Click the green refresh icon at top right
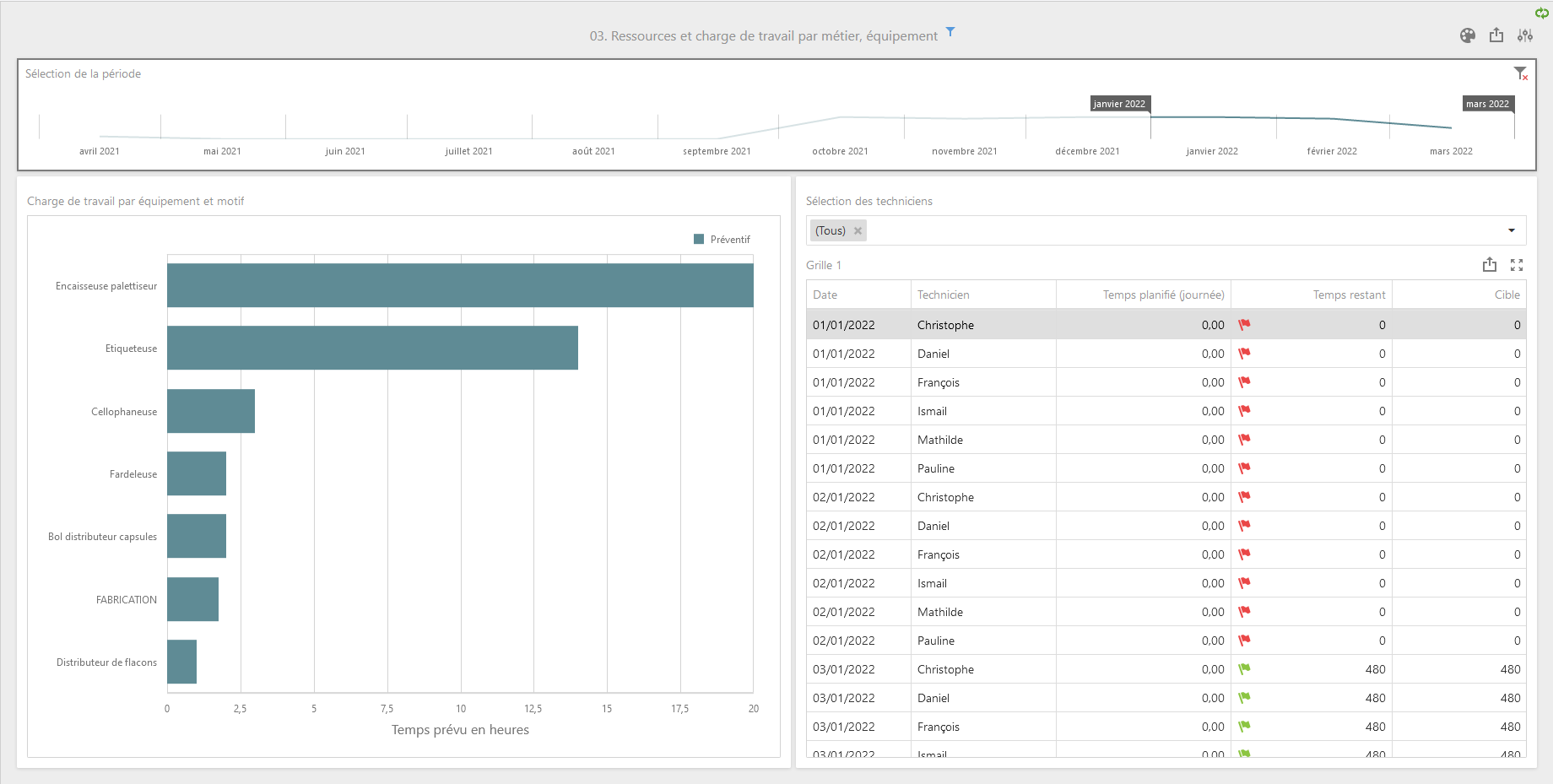Viewport: 1553px width, 784px height. (1542, 13)
